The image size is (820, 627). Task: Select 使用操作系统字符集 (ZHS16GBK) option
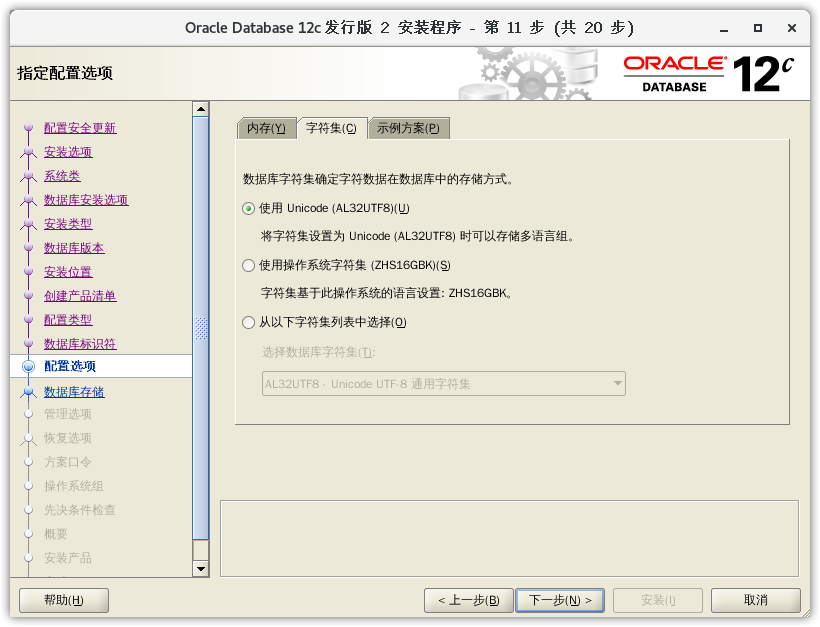pyautogui.click(x=249, y=266)
